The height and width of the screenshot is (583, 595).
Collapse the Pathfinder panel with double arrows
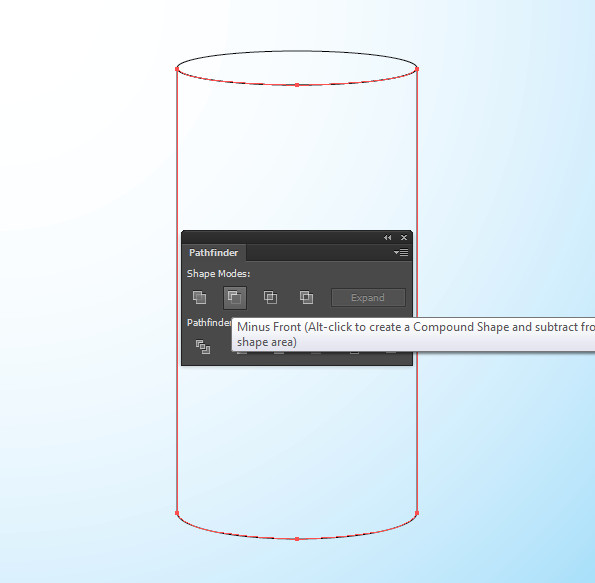pos(387,238)
